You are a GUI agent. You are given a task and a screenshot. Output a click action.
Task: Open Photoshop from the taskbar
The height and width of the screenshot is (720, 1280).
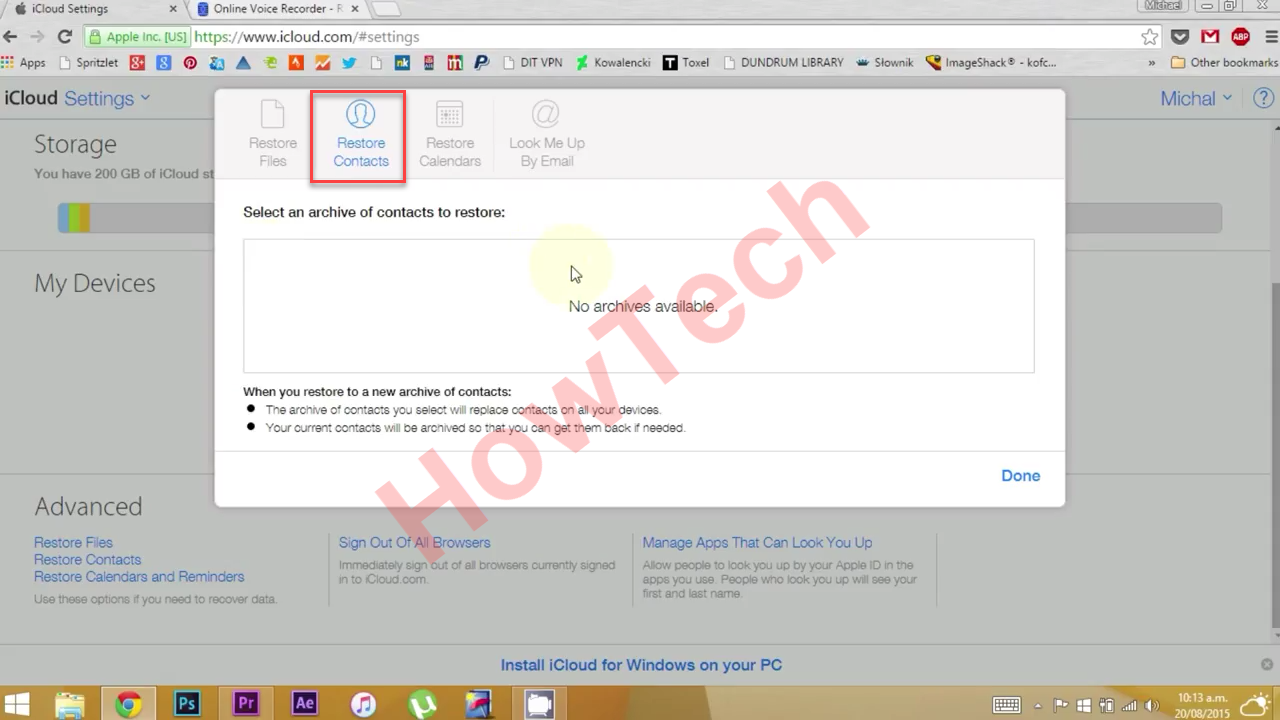pyautogui.click(x=187, y=704)
